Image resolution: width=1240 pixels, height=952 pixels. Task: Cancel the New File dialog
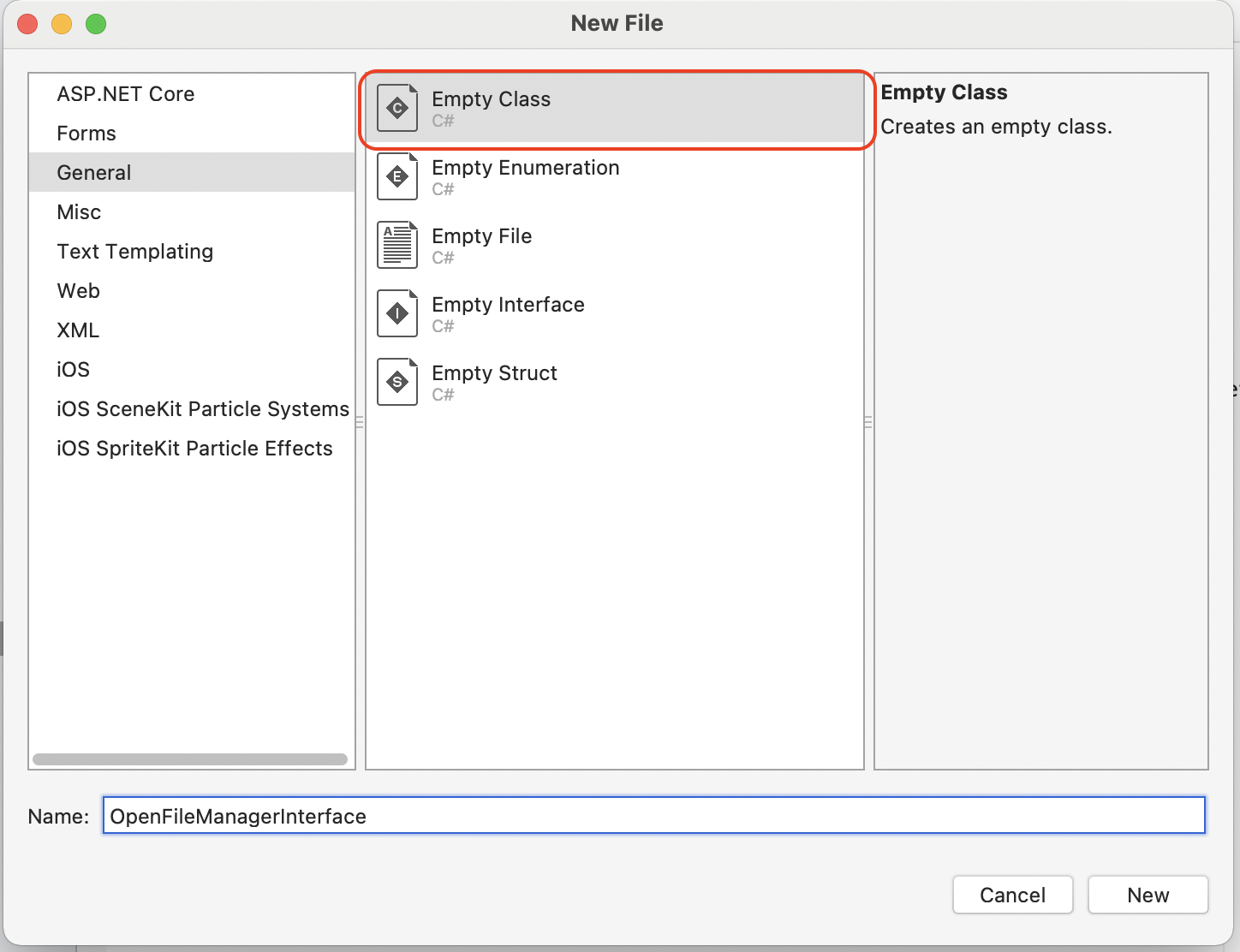[x=1012, y=895]
